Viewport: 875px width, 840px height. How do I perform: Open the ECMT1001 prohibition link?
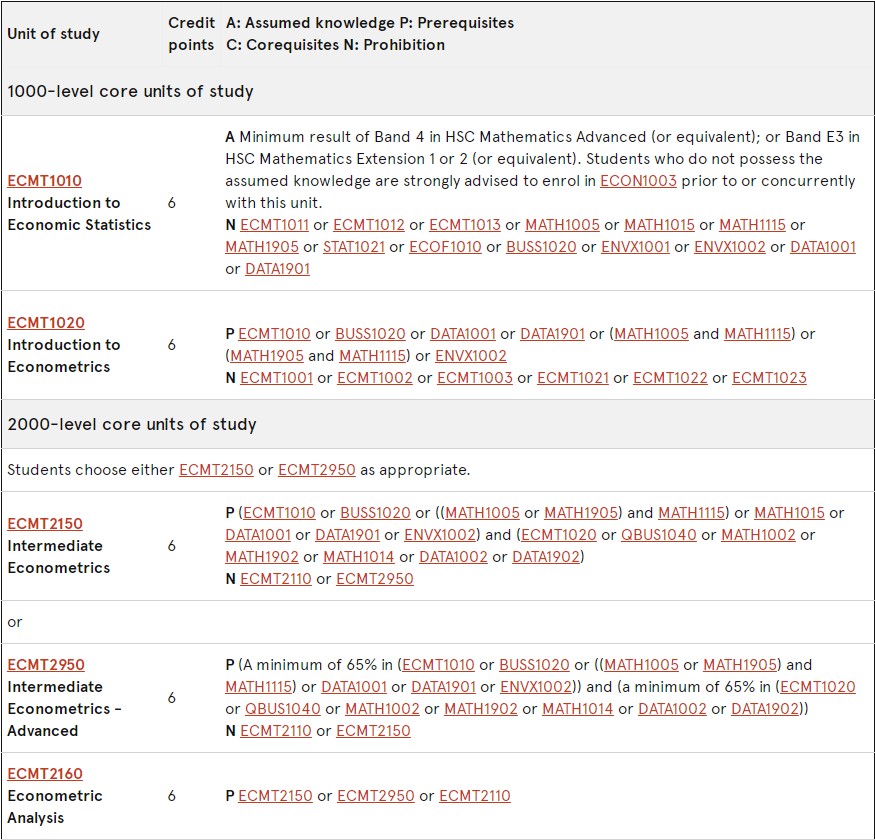click(x=276, y=378)
